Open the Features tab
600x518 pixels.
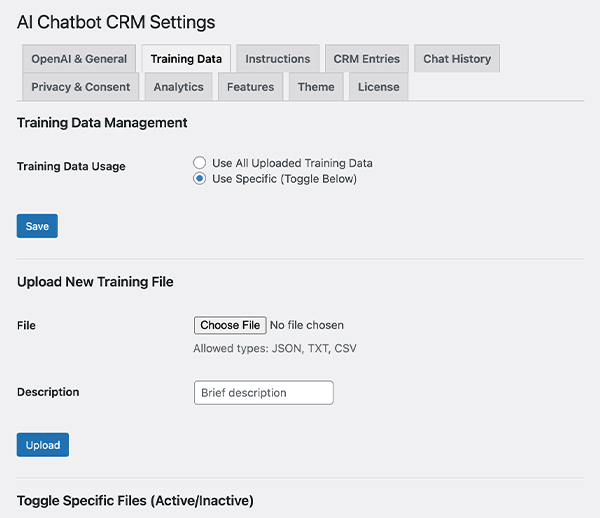[x=250, y=87]
